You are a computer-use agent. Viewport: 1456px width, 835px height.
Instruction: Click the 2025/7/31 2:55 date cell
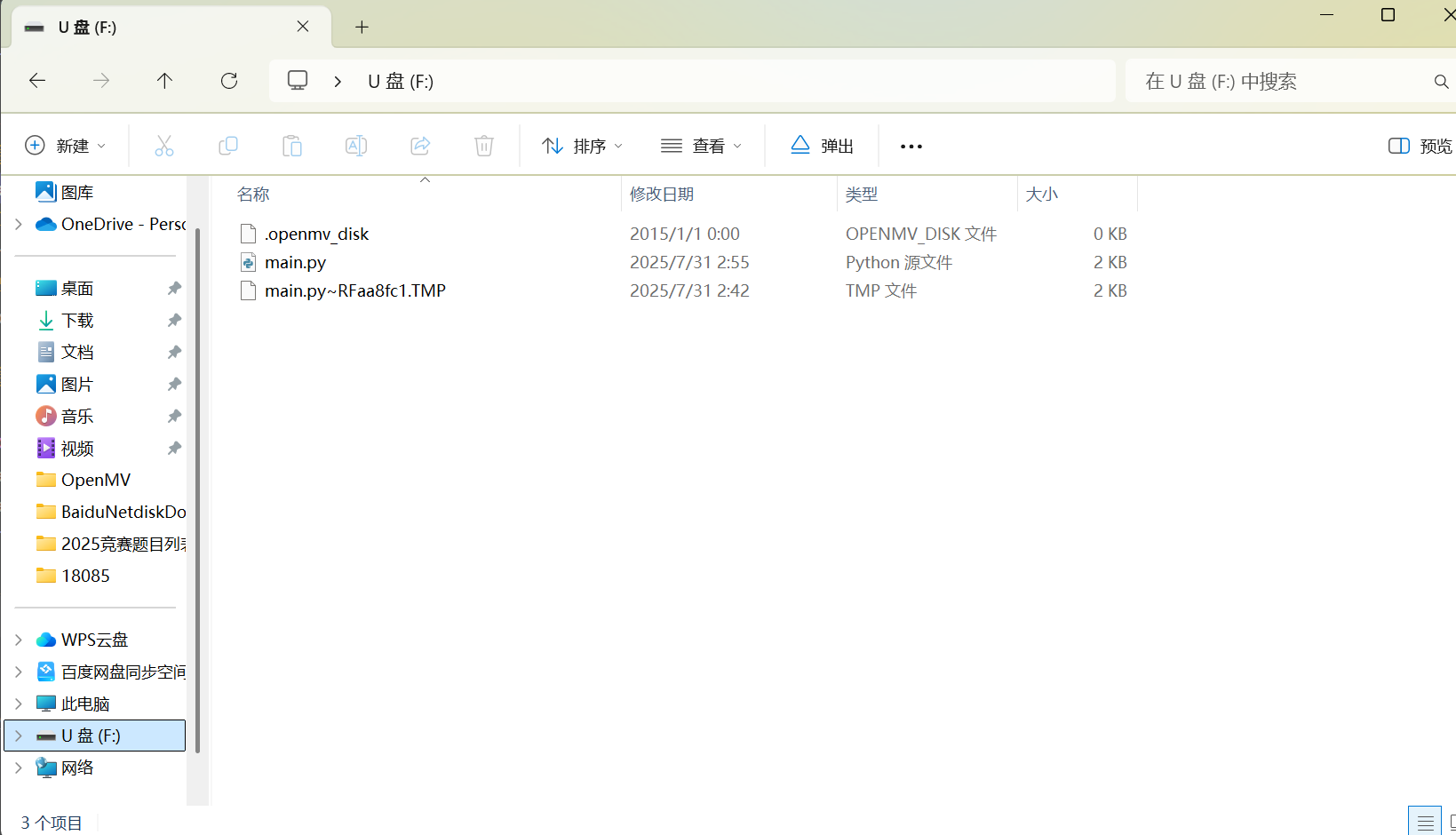689,262
